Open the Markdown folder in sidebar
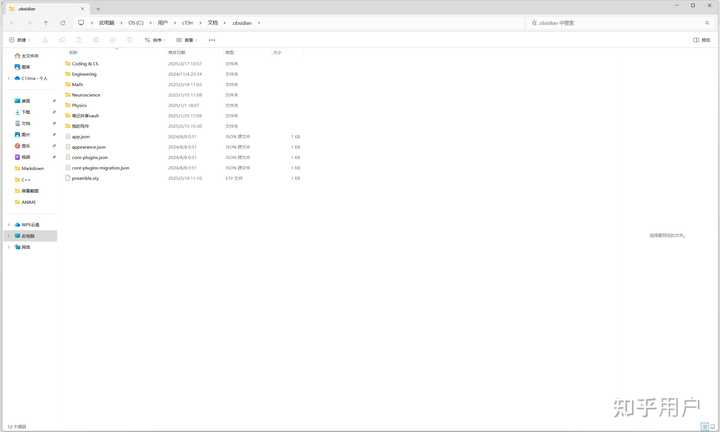720x432 pixels. click(29, 168)
